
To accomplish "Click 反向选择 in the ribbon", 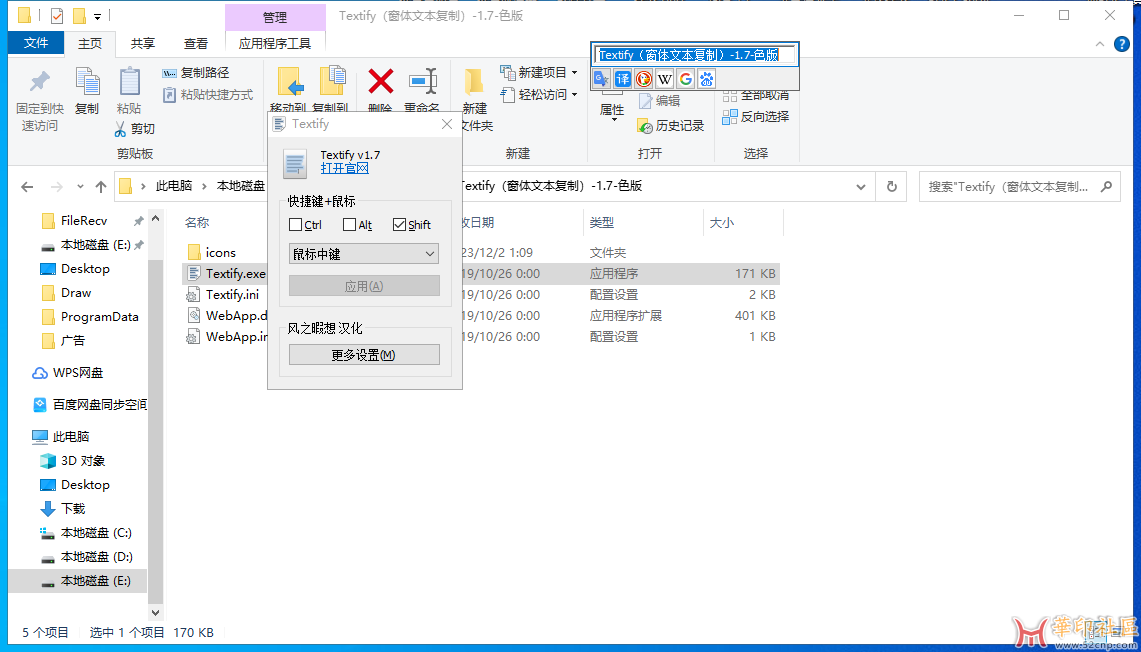I will point(755,116).
